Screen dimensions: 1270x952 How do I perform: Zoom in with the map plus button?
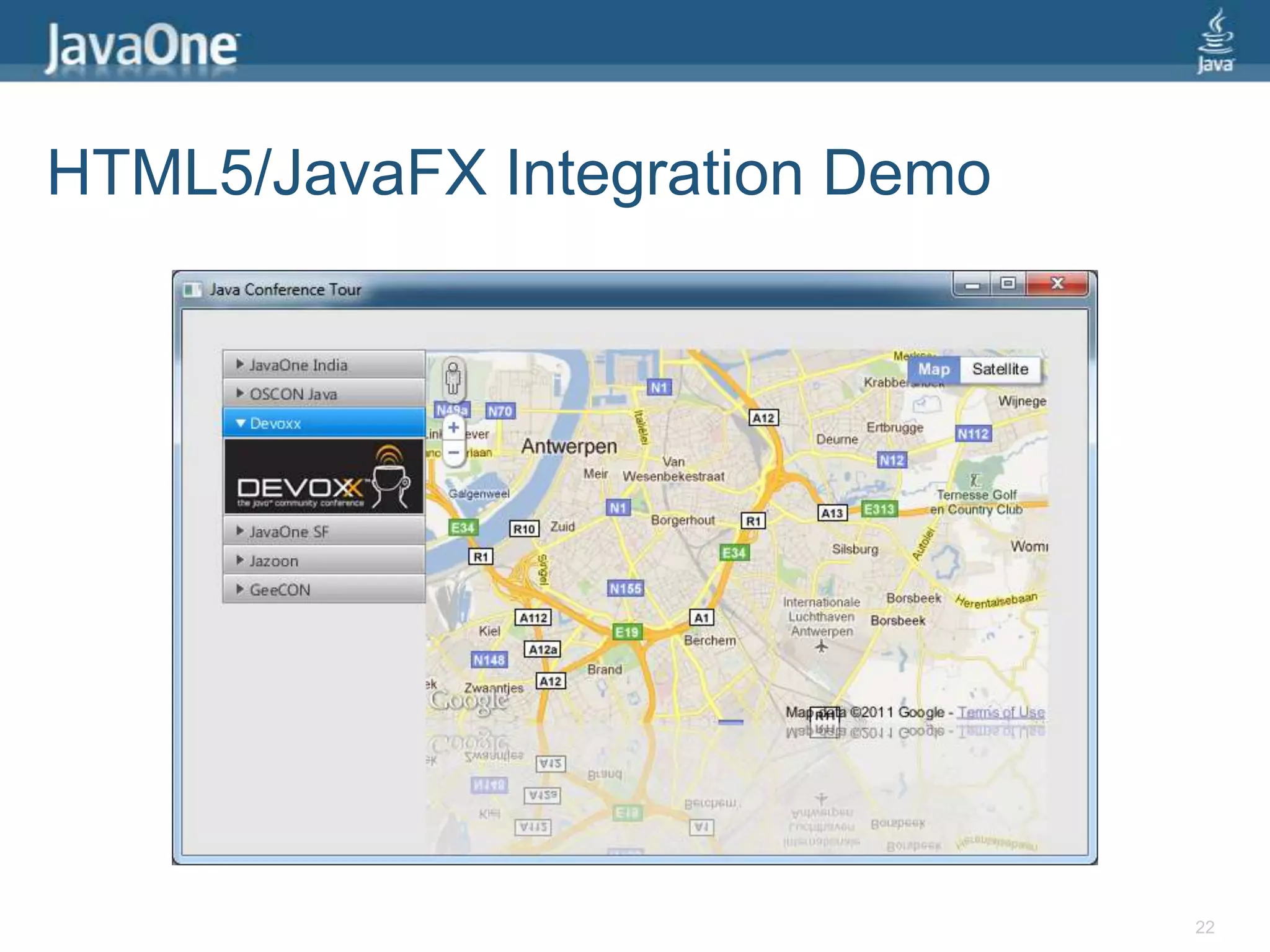453,428
